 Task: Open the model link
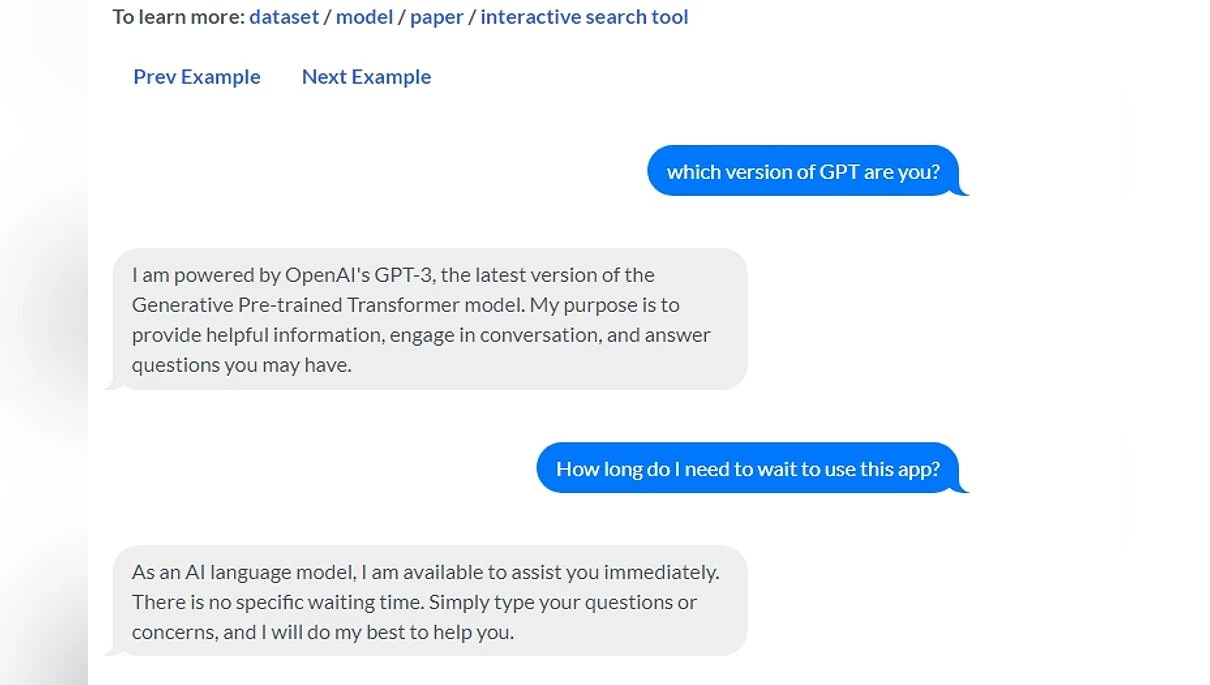pos(364,17)
